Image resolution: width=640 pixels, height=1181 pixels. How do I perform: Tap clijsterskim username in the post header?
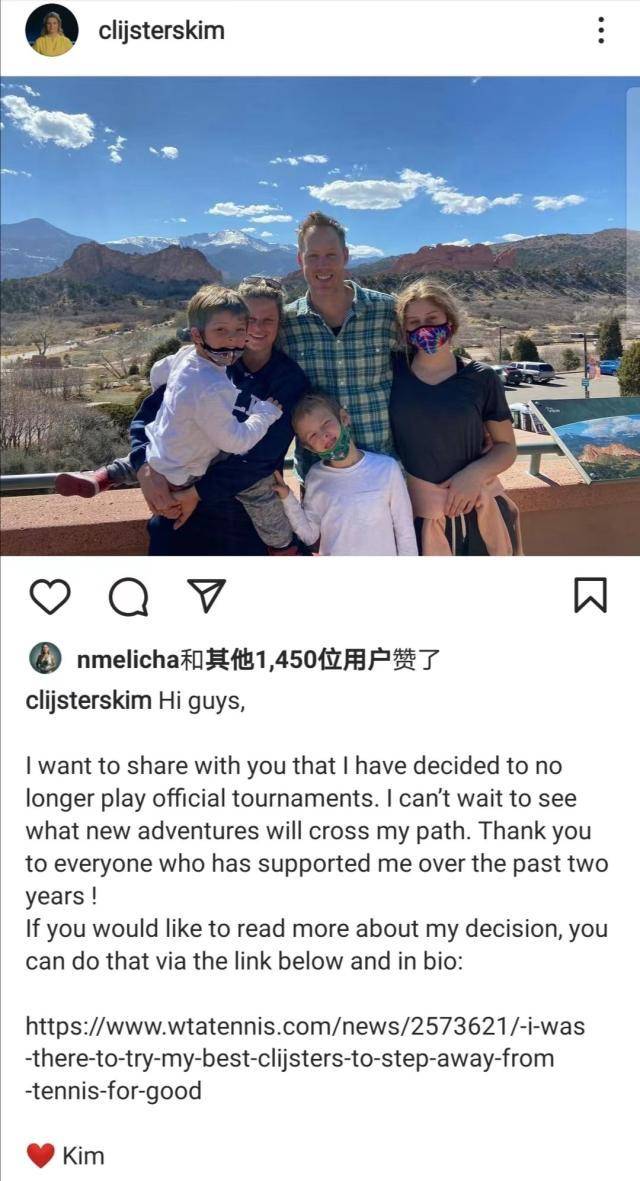click(161, 31)
